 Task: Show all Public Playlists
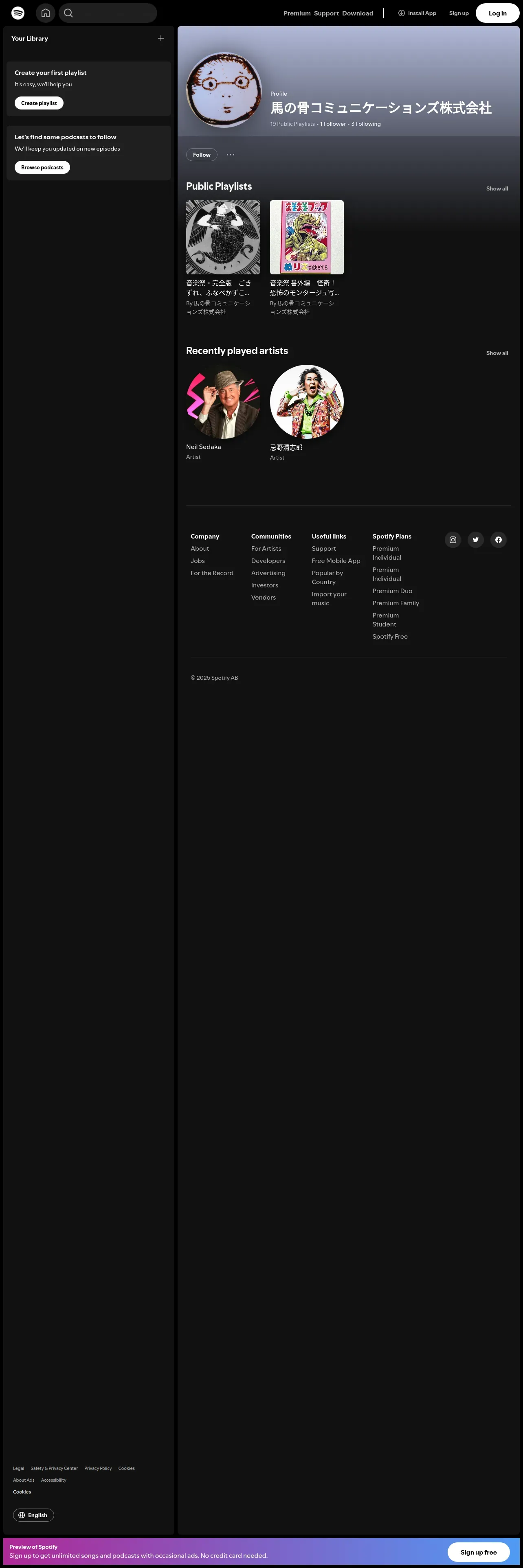point(497,189)
